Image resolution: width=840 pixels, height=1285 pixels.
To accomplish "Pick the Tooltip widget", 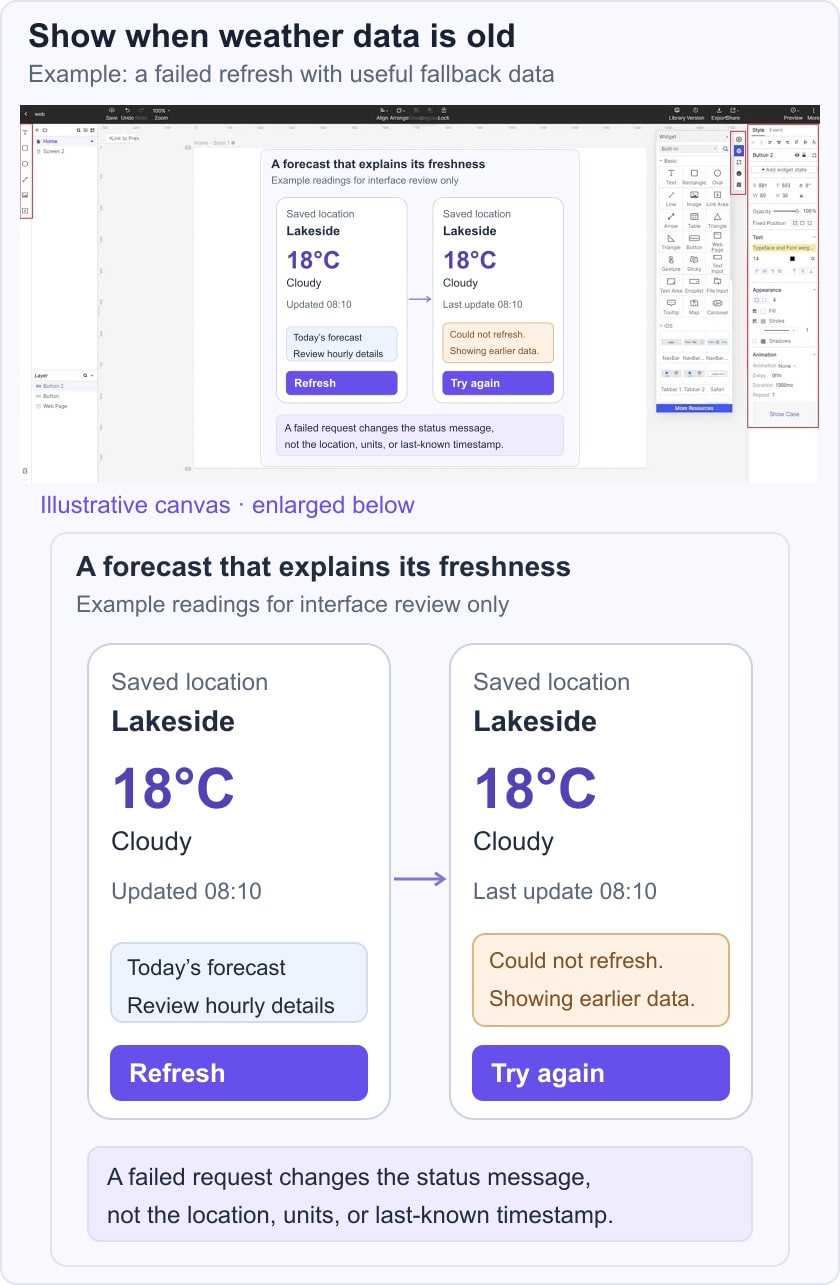I will [x=671, y=307].
